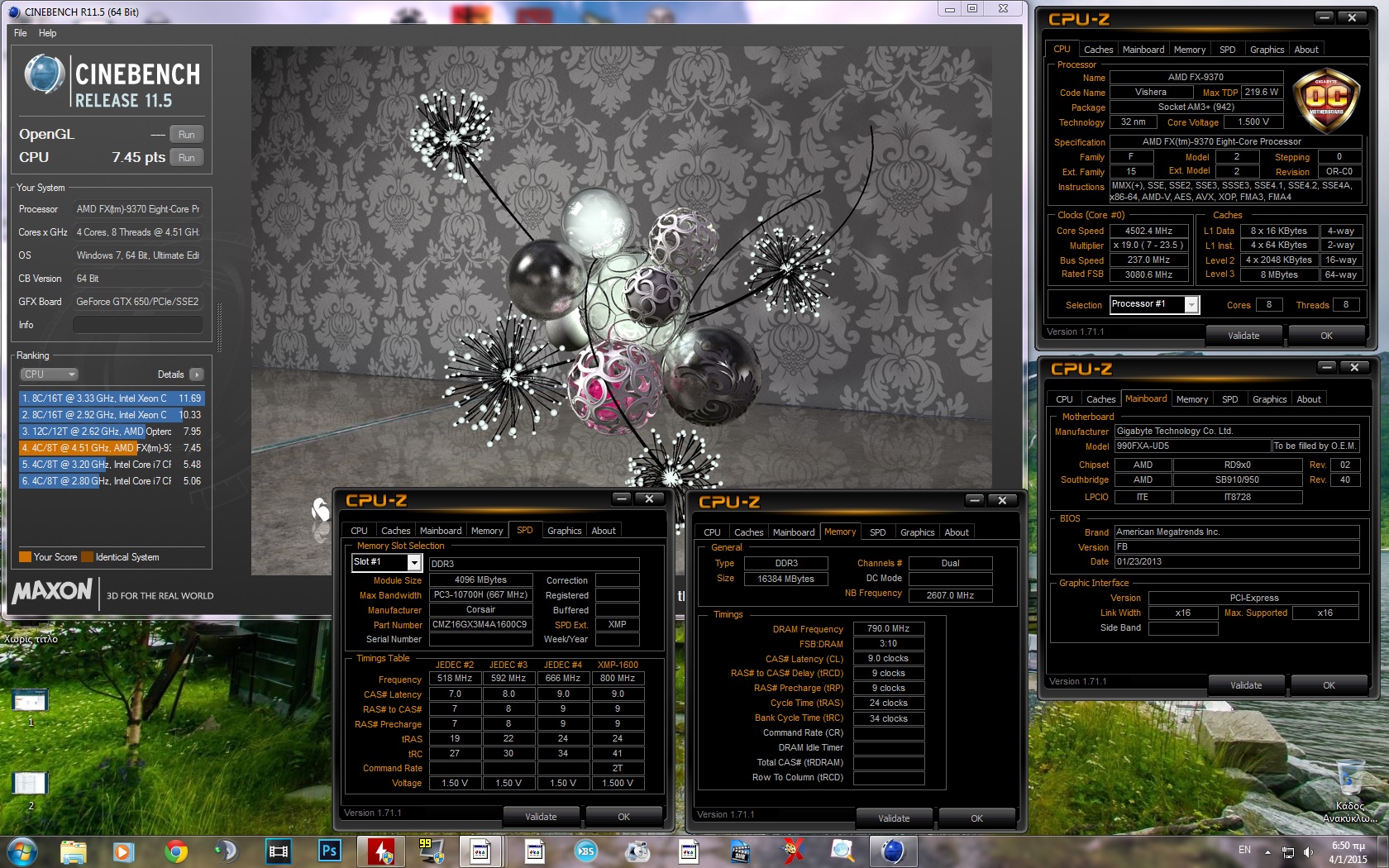Switch to About tab in CPU-Z SPD window

(x=604, y=531)
